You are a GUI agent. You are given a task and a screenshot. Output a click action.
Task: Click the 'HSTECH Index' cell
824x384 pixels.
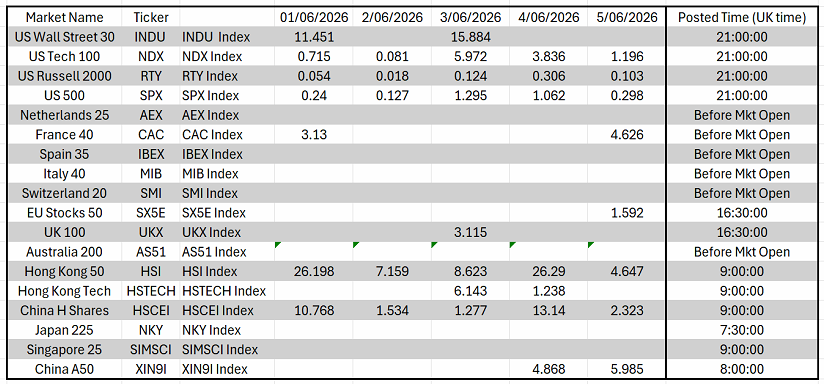click(227, 291)
